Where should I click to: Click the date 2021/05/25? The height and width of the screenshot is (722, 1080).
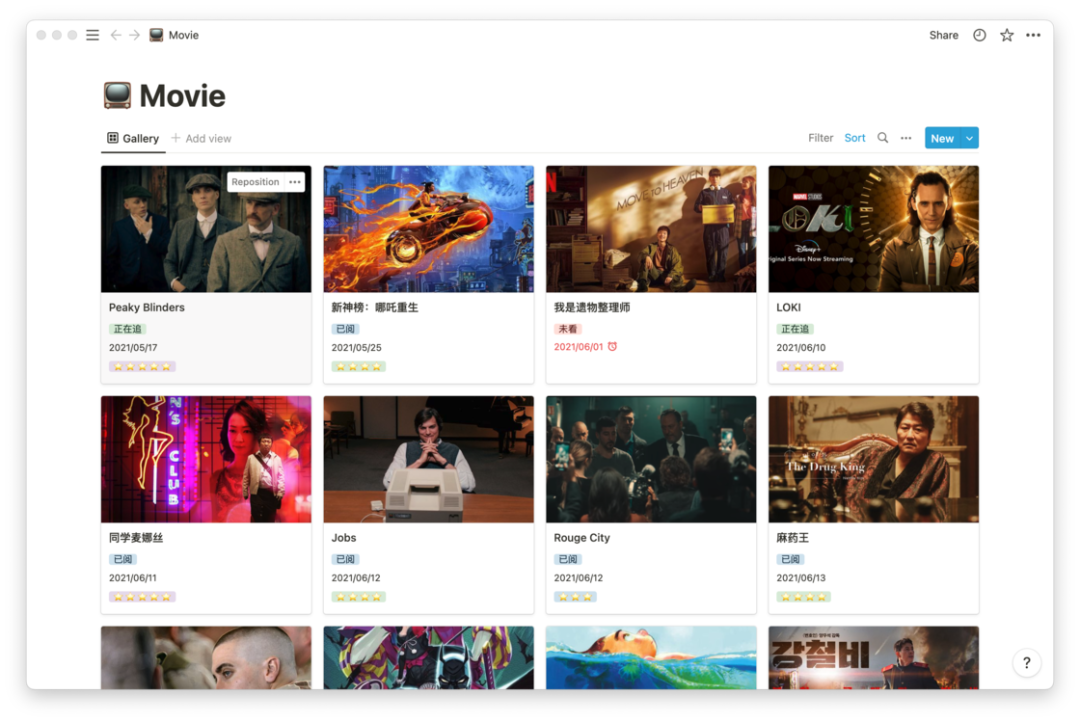coord(356,348)
